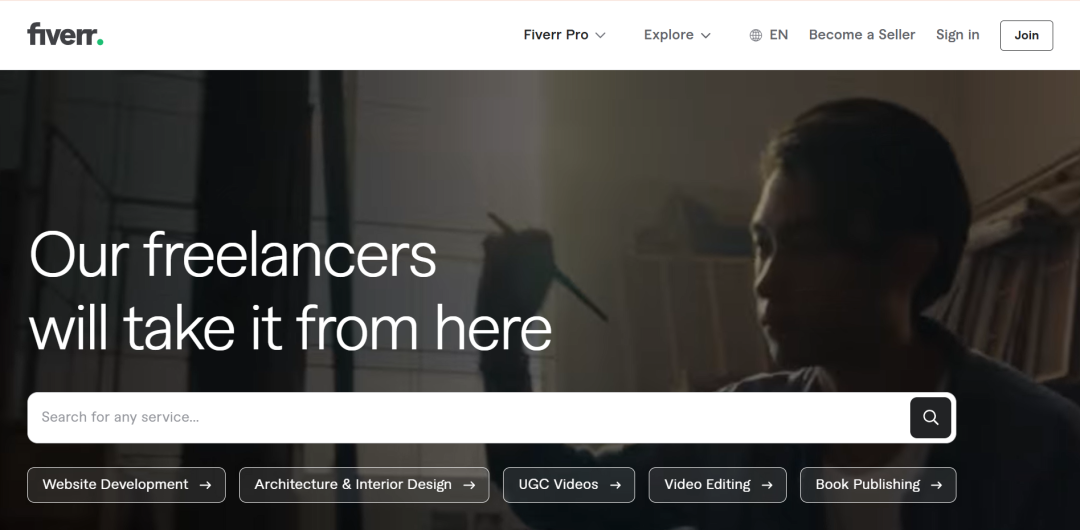
Task: Open the Explore menu
Action: pos(677,34)
